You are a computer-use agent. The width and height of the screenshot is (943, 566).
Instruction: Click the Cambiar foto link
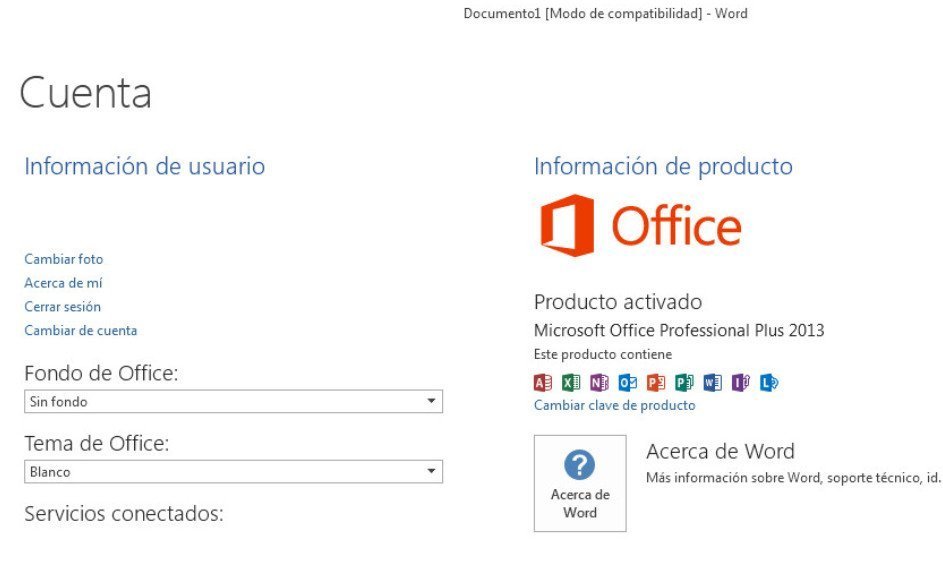point(64,259)
